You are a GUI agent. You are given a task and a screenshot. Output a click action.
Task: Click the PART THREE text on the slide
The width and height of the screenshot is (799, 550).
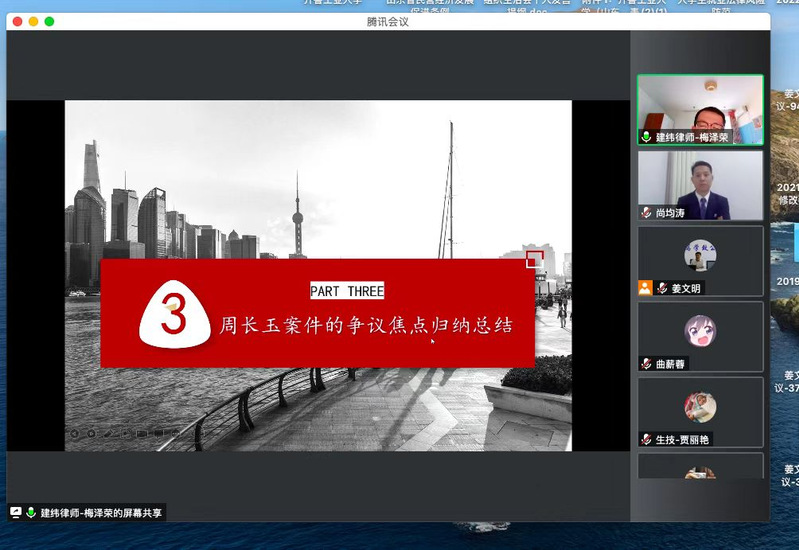pos(347,291)
